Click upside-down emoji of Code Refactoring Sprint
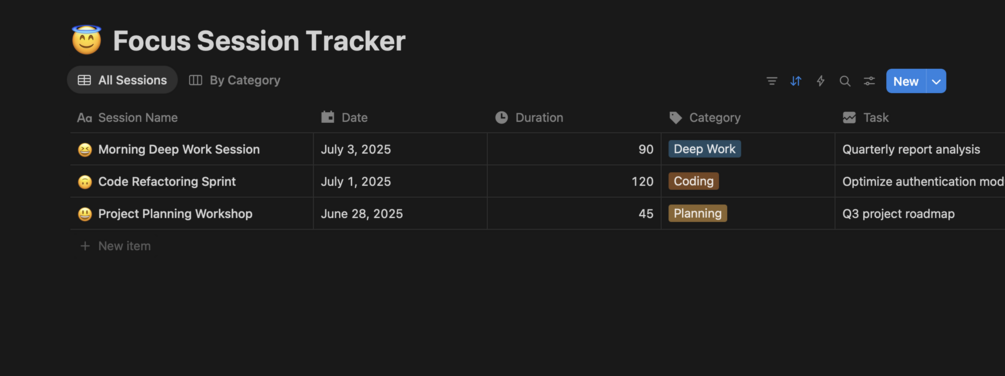 pyautogui.click(x=85, y=182)
